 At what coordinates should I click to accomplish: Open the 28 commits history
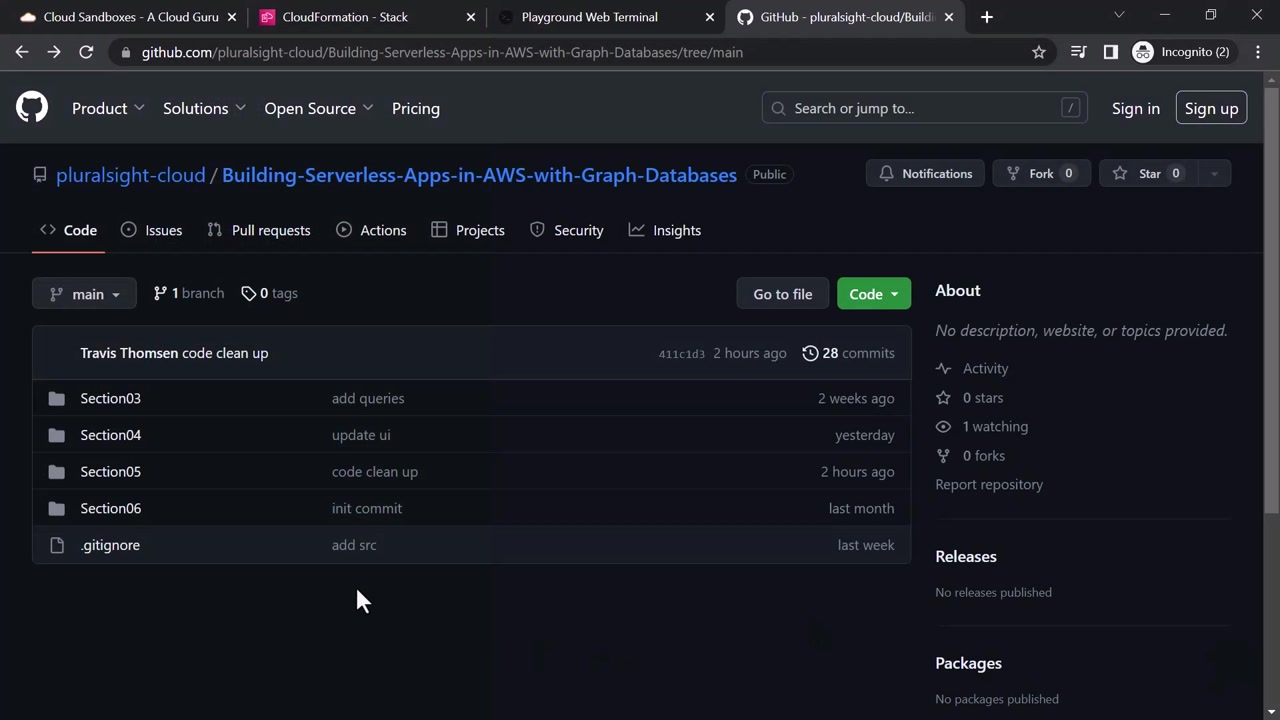tap(848, 353)
